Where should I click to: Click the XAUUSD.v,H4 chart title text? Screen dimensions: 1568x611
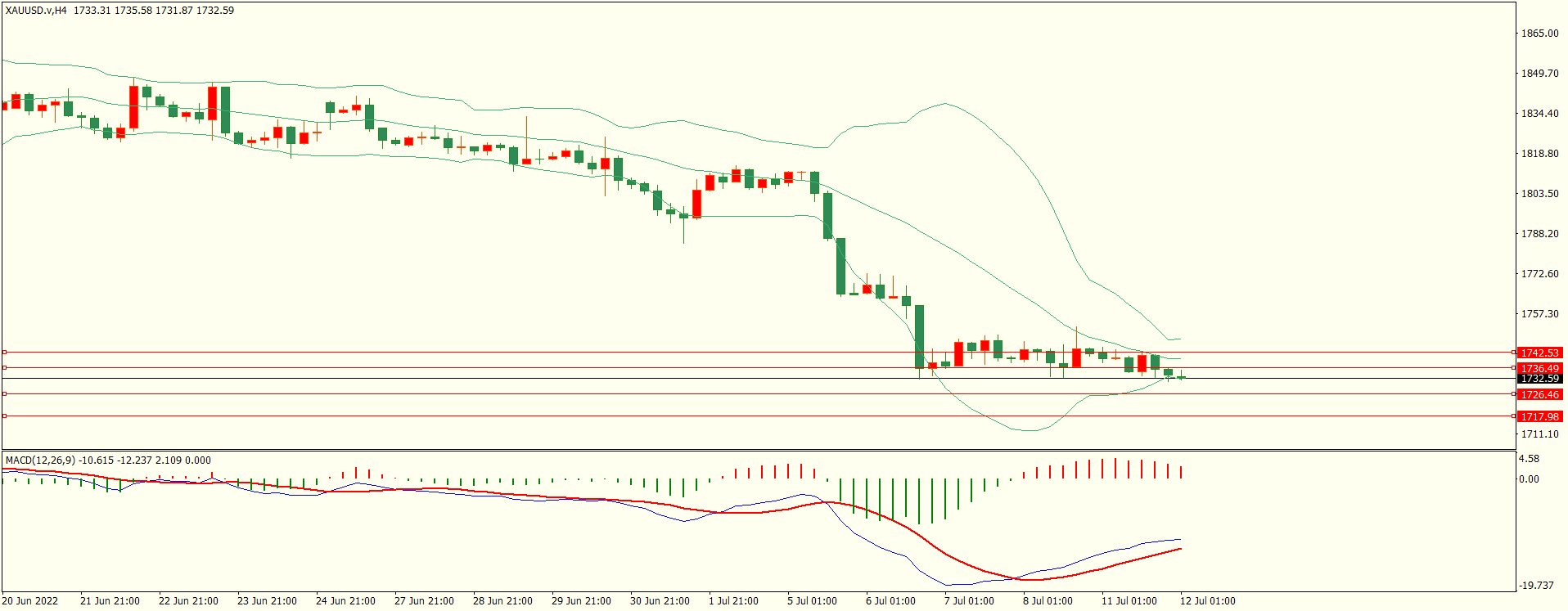(x=36, y=11)
